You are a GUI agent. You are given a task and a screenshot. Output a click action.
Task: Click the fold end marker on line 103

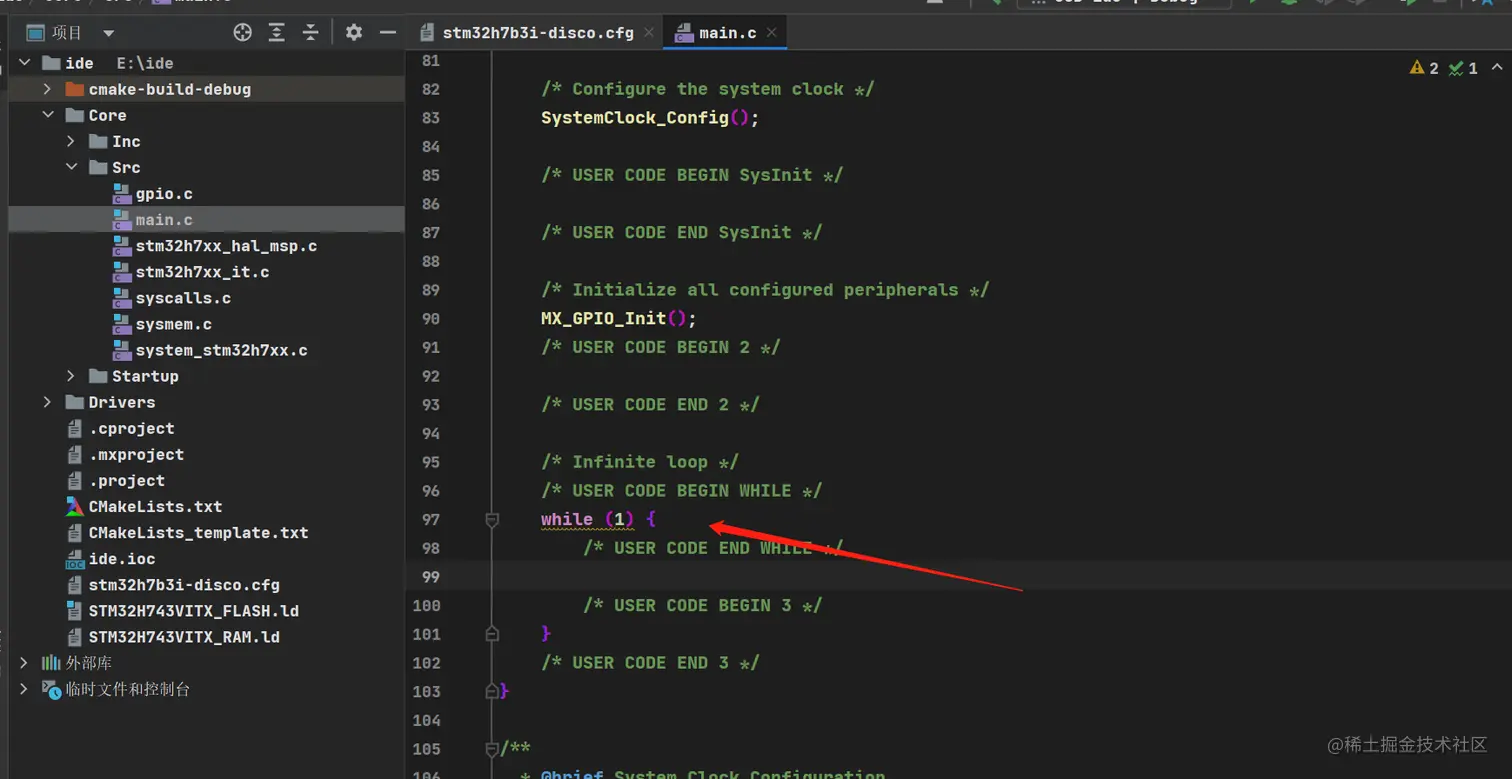[x=492, y=691]
